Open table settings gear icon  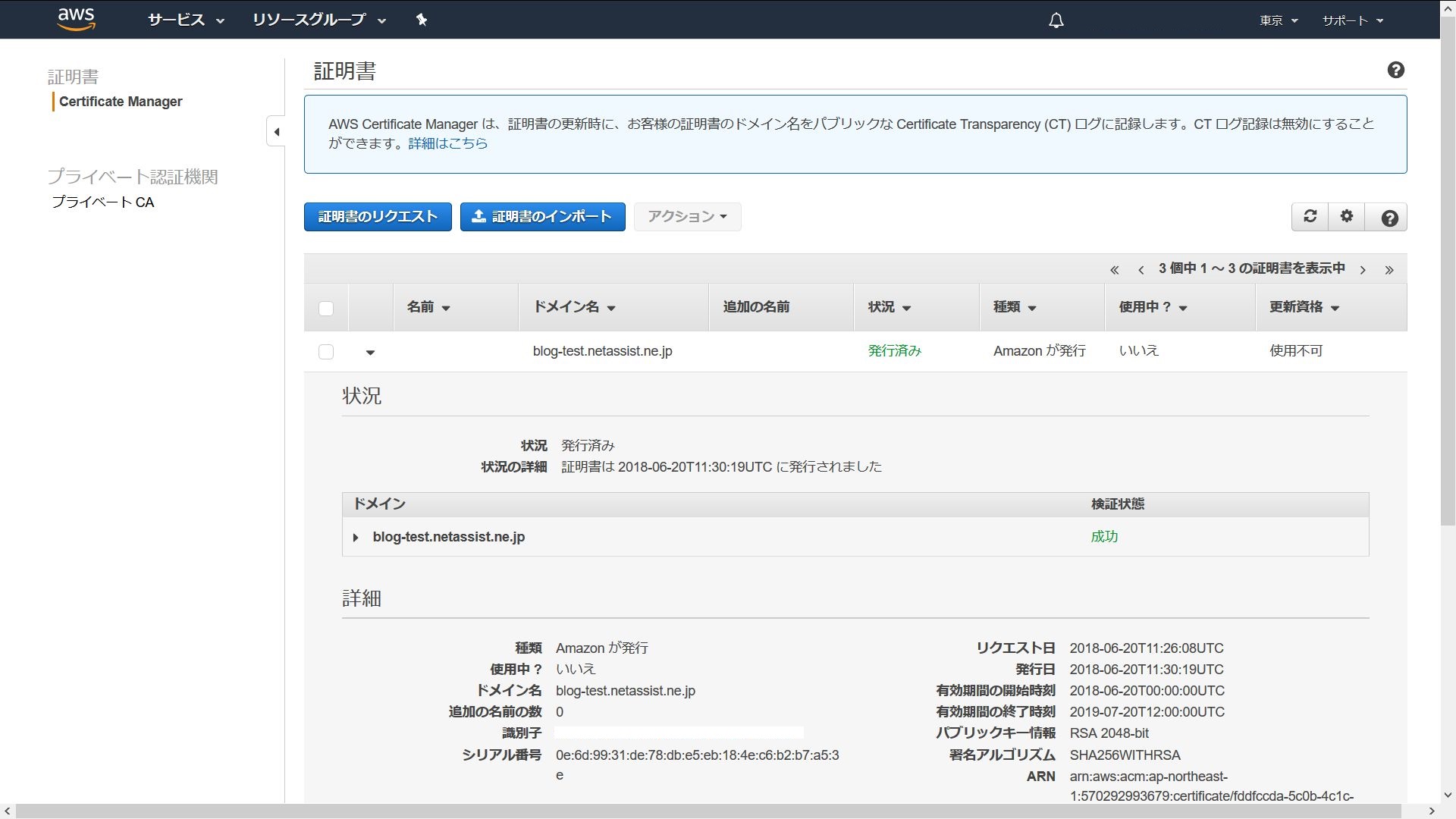pyautogui.click(x=1346, y=217)
